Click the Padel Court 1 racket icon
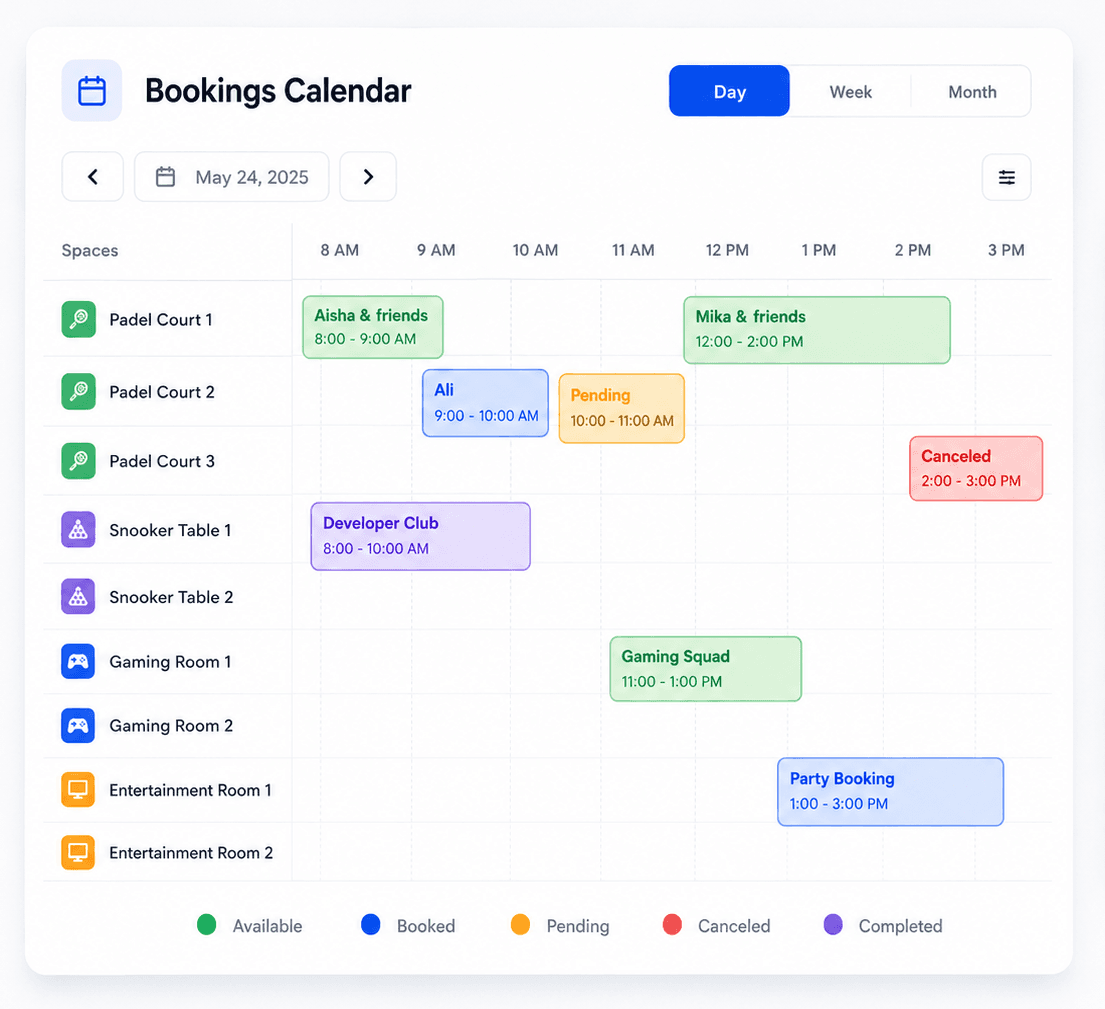 [78, 319]
